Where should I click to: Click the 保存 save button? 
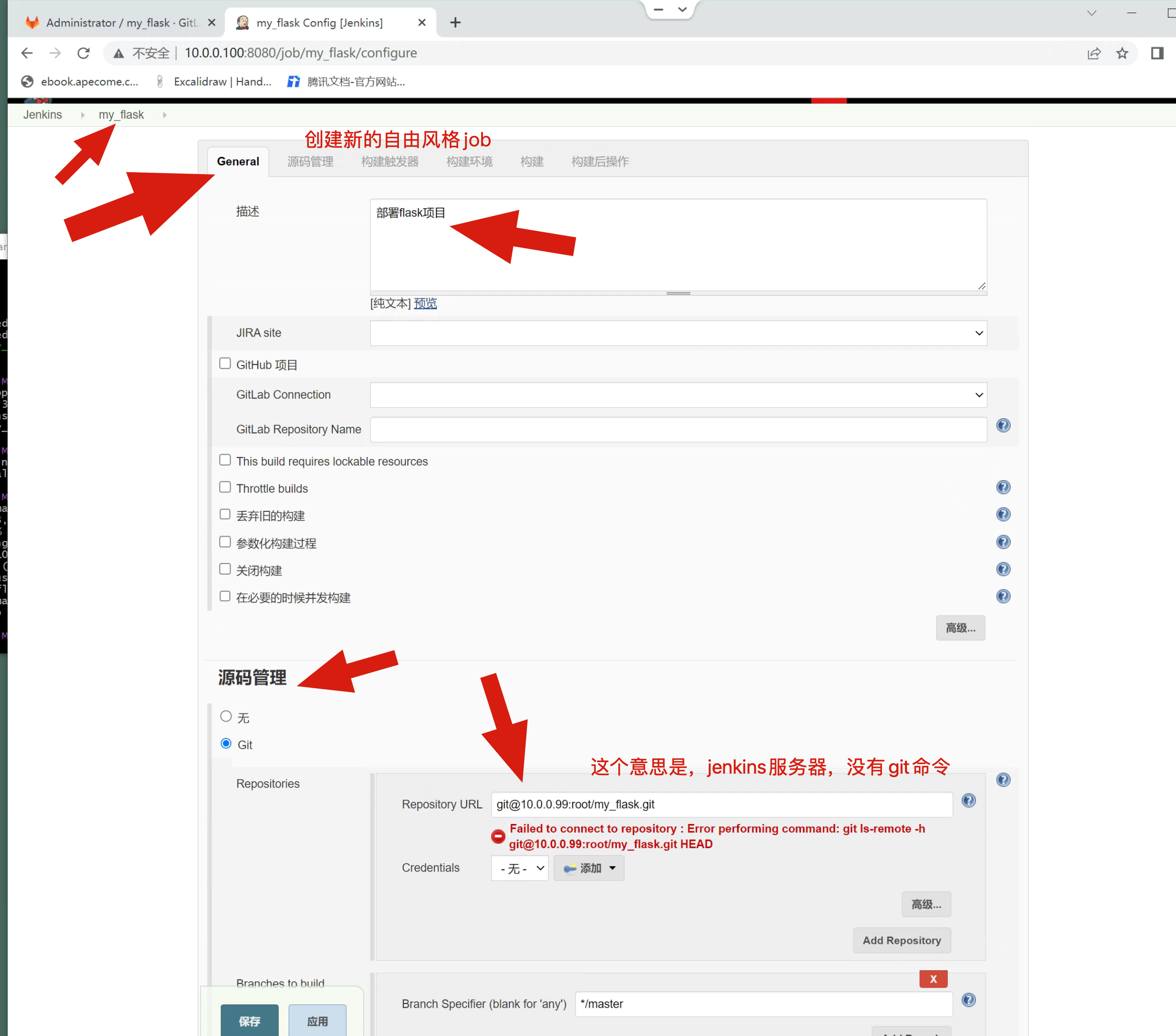pos(249,1021)
